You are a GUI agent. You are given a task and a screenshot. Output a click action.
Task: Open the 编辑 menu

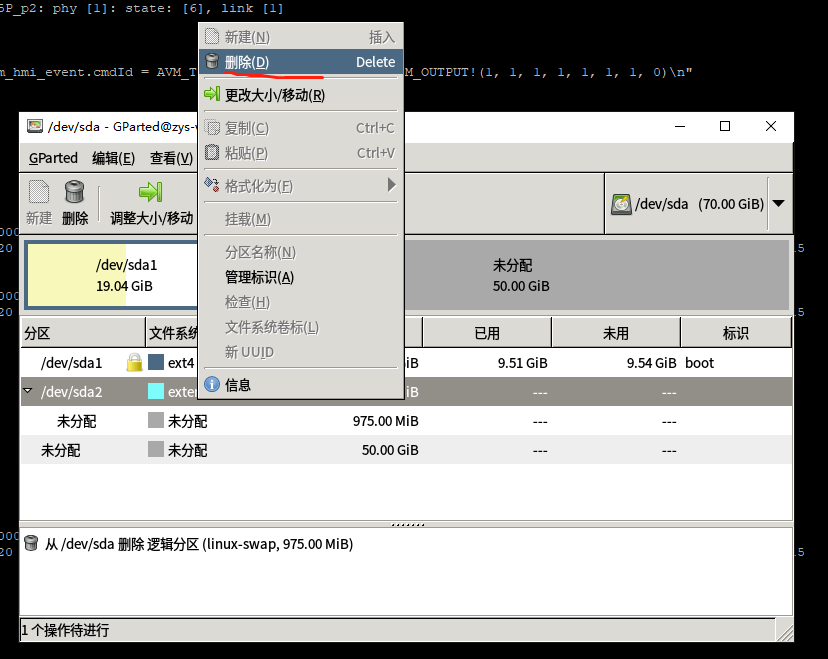(x=113, y=158)
